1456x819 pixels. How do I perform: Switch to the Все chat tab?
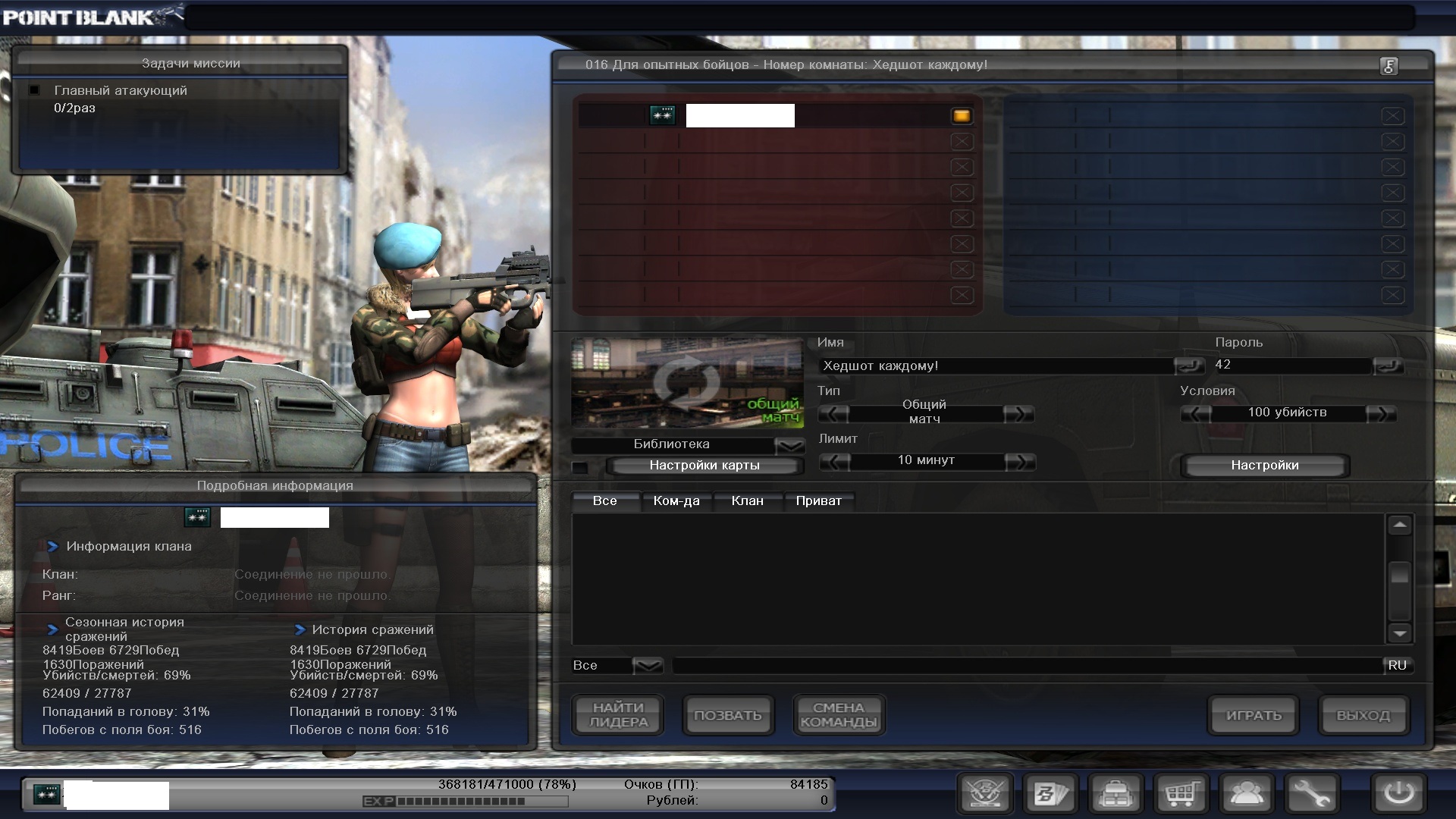[605, 501]
